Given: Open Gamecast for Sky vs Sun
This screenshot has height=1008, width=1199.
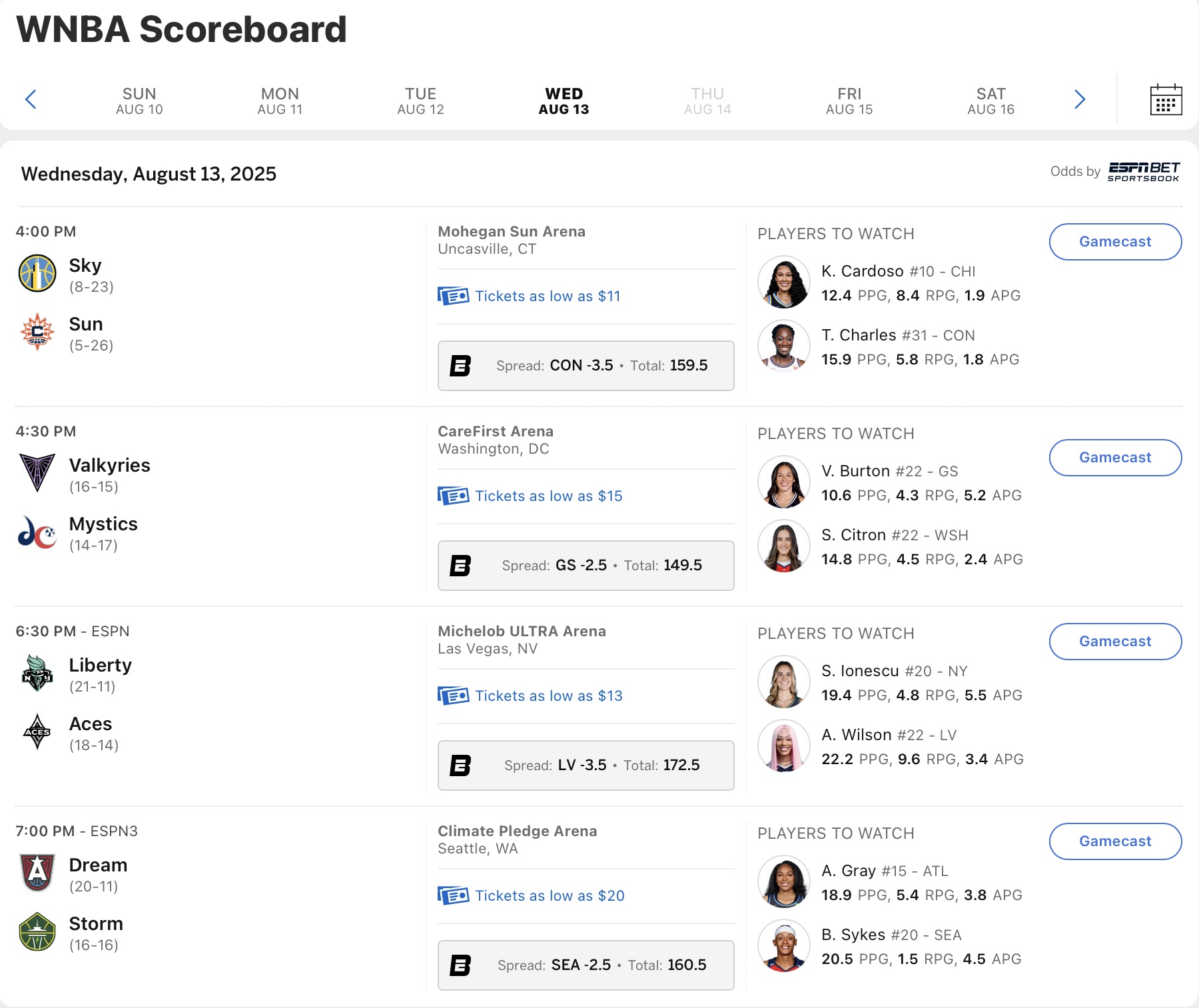Looking at the screenshot, I should click(x=1116, y=242).
